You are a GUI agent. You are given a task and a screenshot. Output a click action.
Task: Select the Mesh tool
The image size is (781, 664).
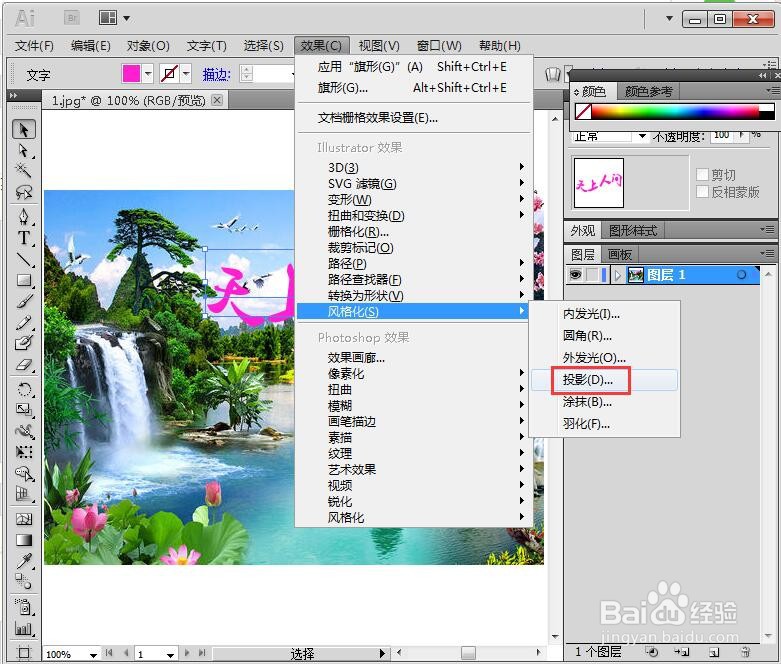coord(23,519)
